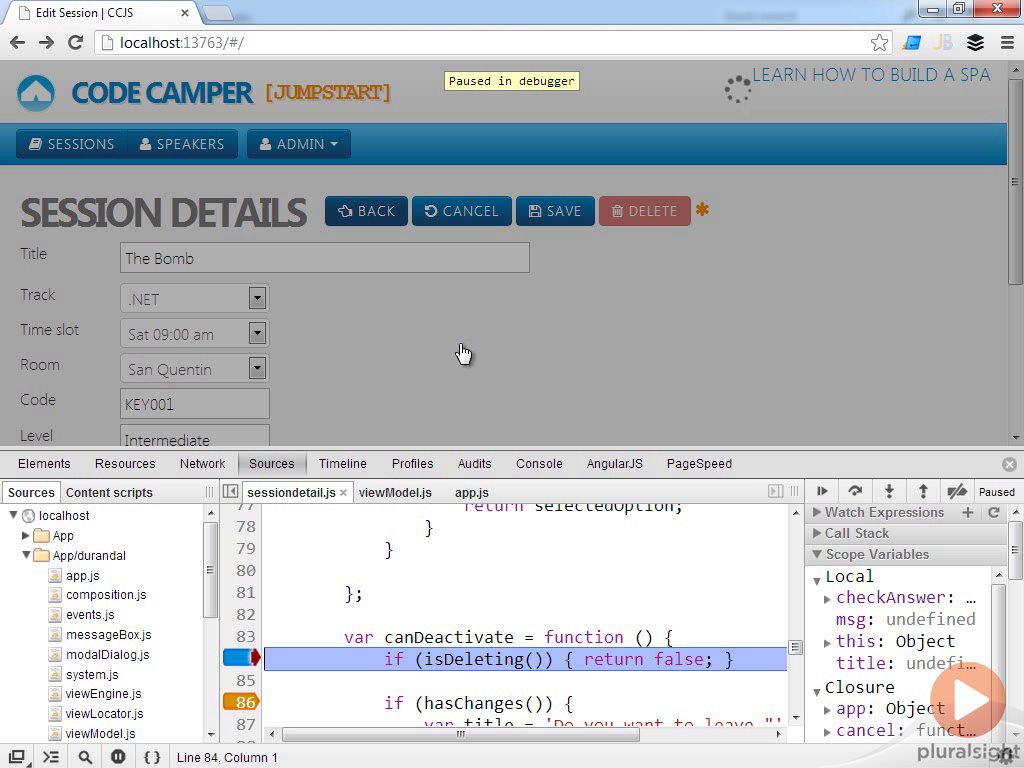Click the Title input field
Screen dimensions: 1024x768
click(325, 258)
